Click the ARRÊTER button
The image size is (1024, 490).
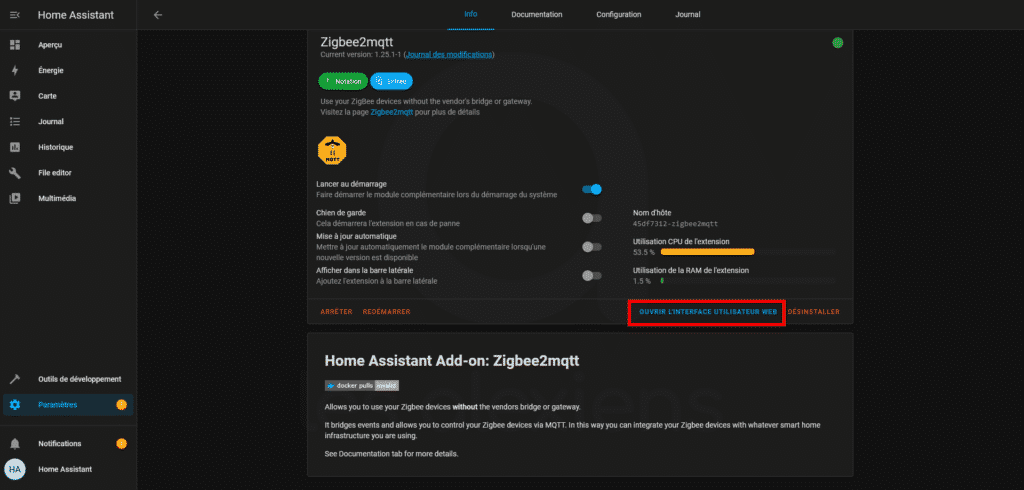[336, 312]
